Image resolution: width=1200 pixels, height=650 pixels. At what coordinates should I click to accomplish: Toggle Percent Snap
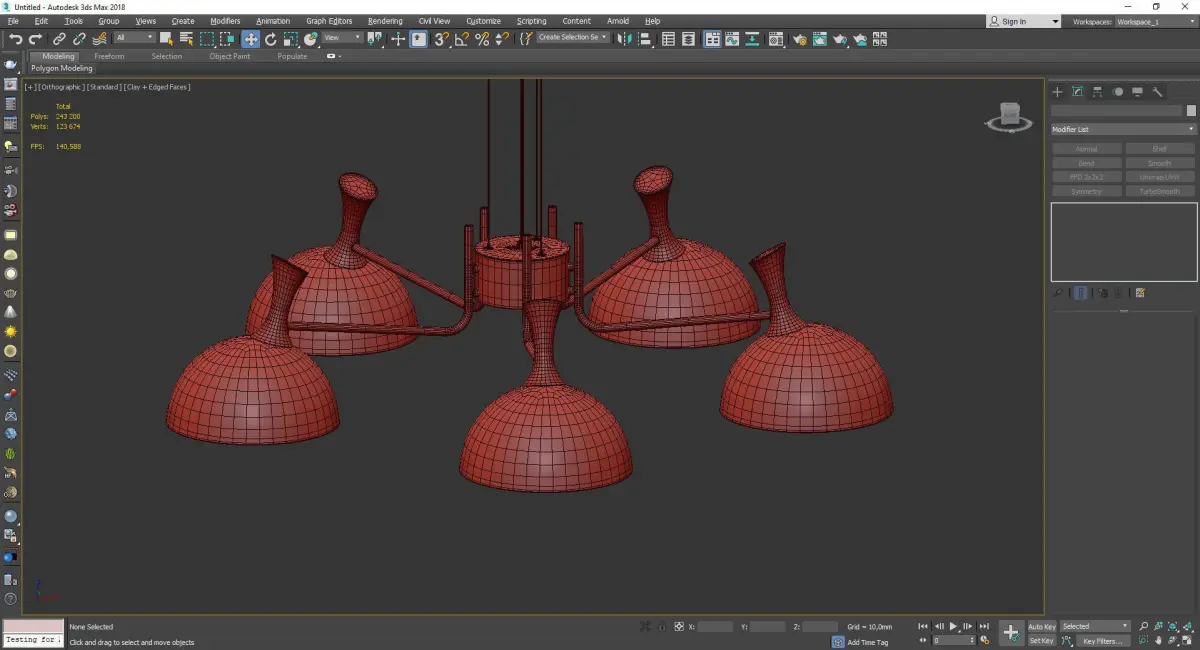point(483,39)
